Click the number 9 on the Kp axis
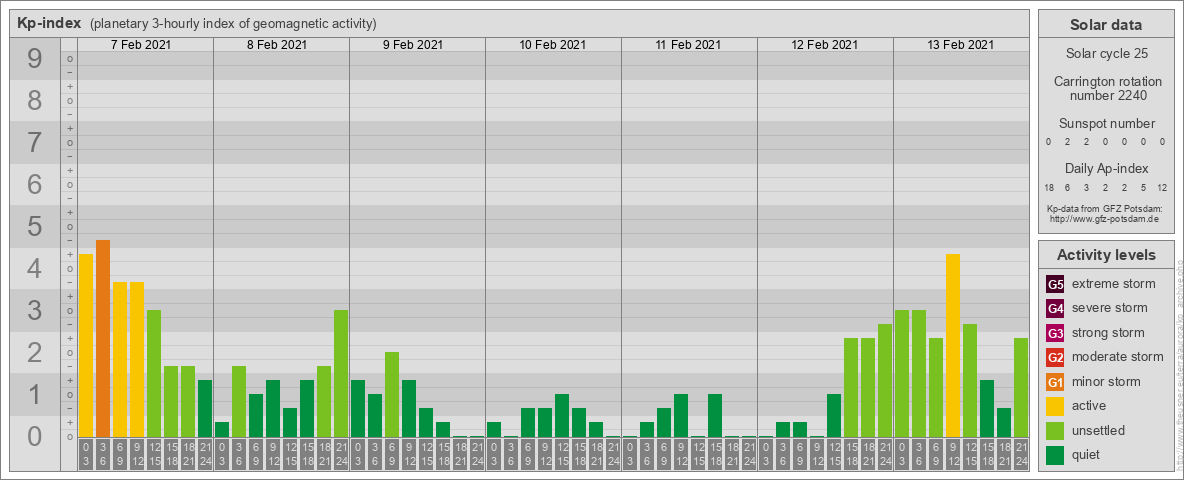This screenshot has height=480, width=1184. coord(35,60)
